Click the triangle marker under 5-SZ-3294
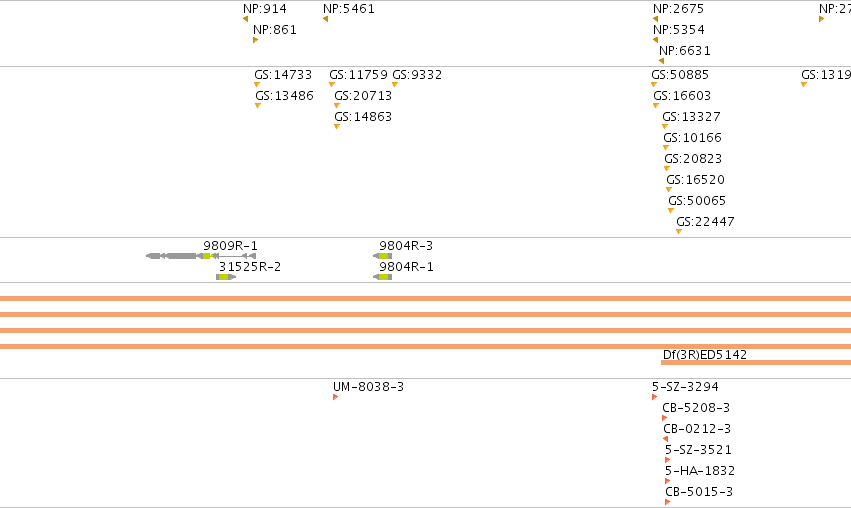The width and height of the screenshot is (851, 508). tap(655, 397)
